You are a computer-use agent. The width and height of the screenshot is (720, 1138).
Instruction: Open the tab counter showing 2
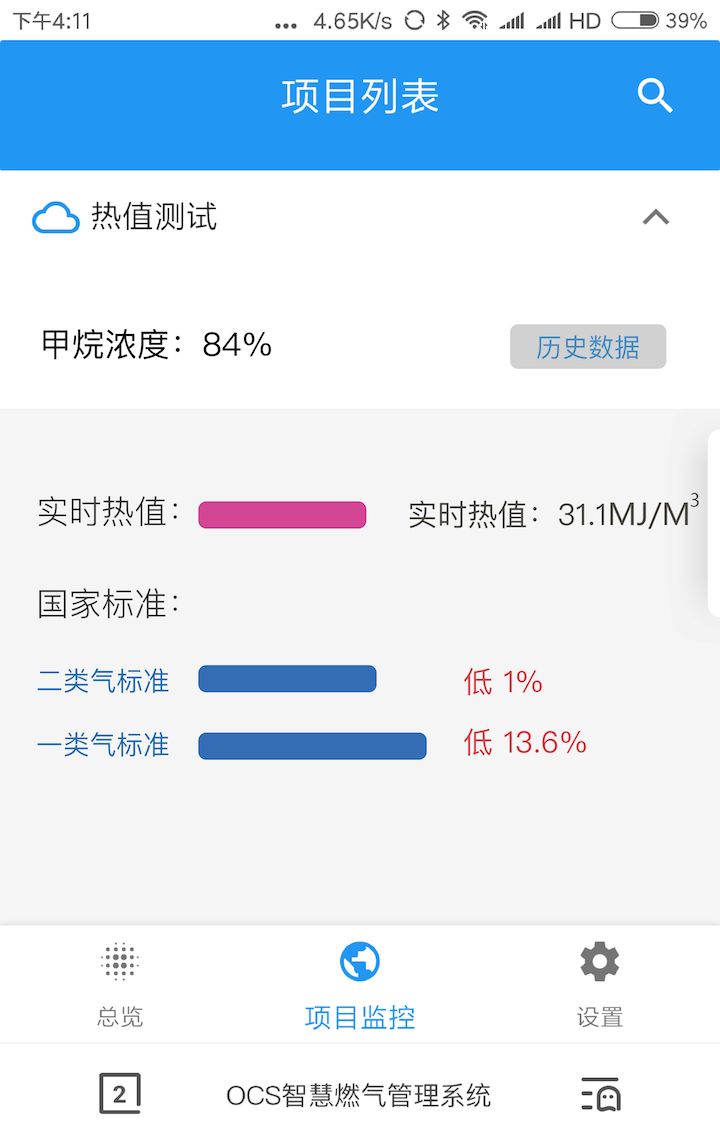point(120,1094)
